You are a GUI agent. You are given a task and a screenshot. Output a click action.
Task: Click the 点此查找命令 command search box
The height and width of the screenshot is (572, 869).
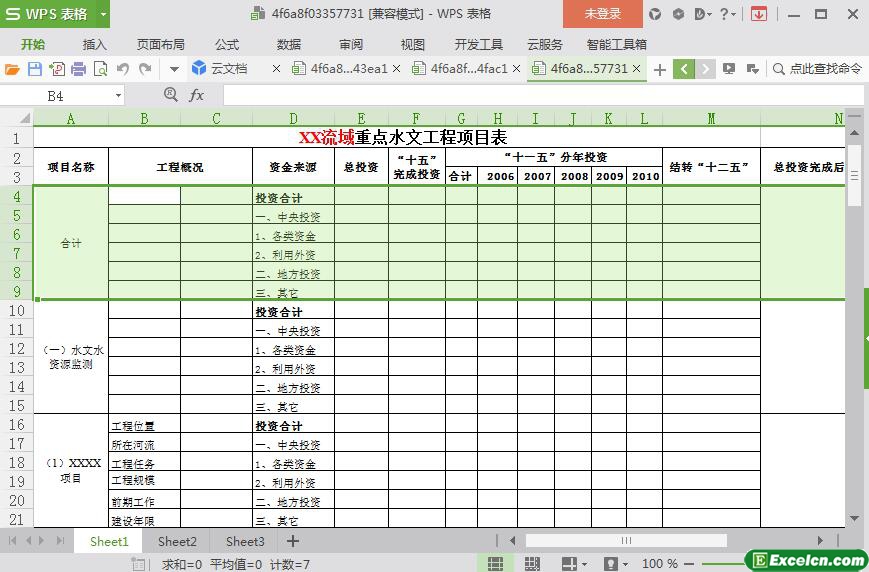pos(818,69)
